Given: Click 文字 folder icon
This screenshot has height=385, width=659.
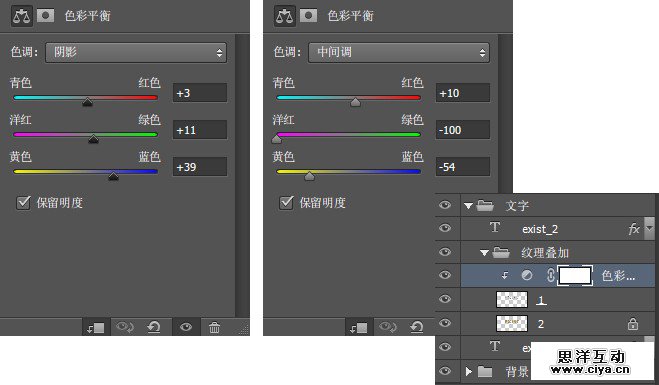Looking at the screenshot, I should pos(485,205).
